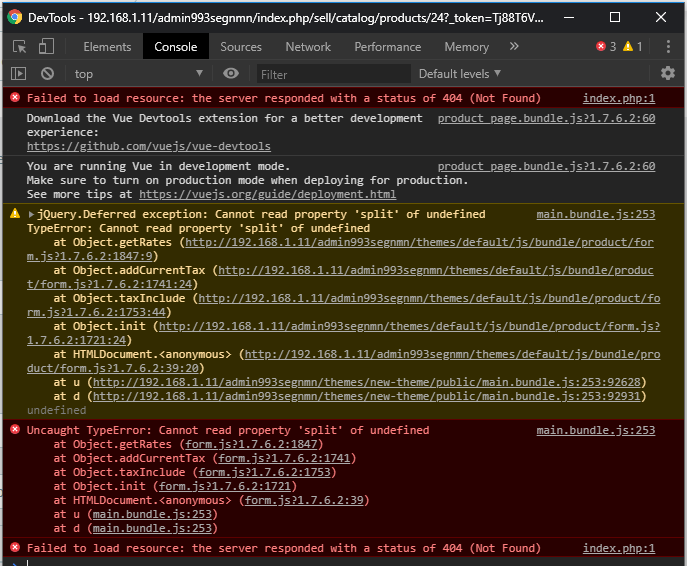Screen dimensions: 687x566
Task: Minimize the DevTools window
Action: click(x=569, y=18)
